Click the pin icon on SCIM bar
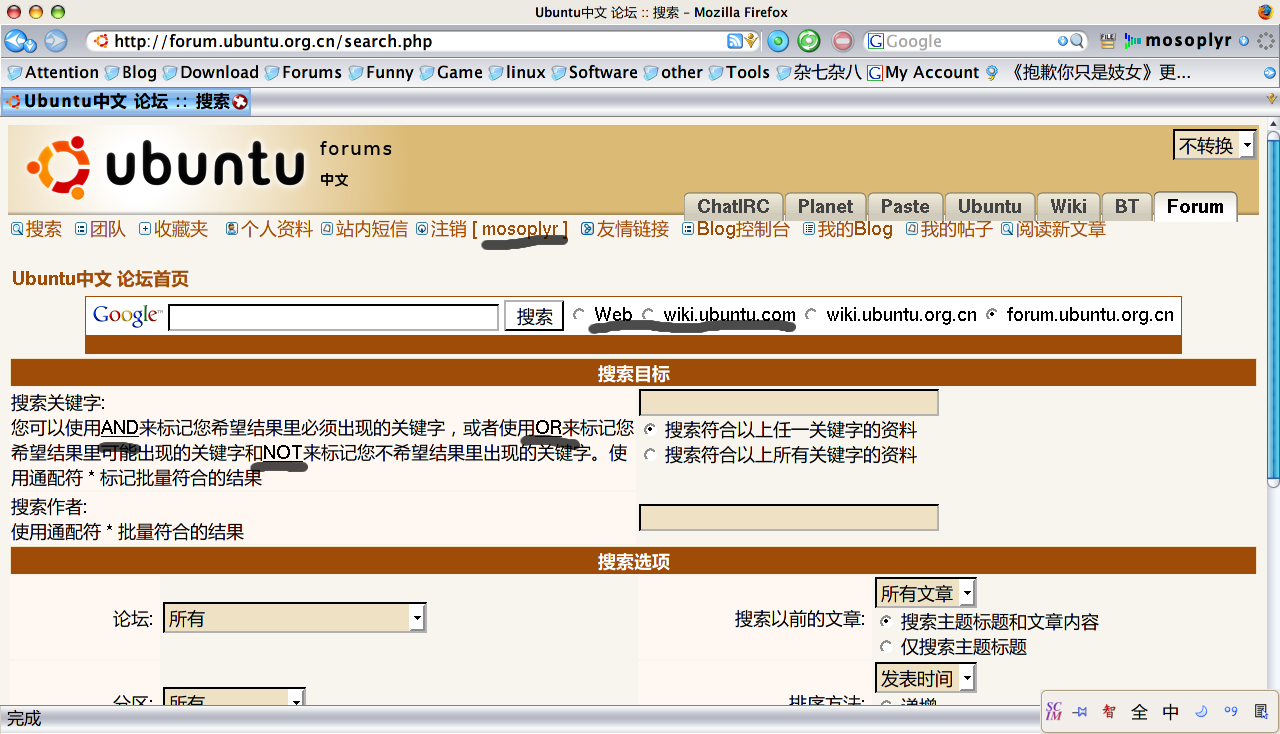 click(x=1080, y=712)
